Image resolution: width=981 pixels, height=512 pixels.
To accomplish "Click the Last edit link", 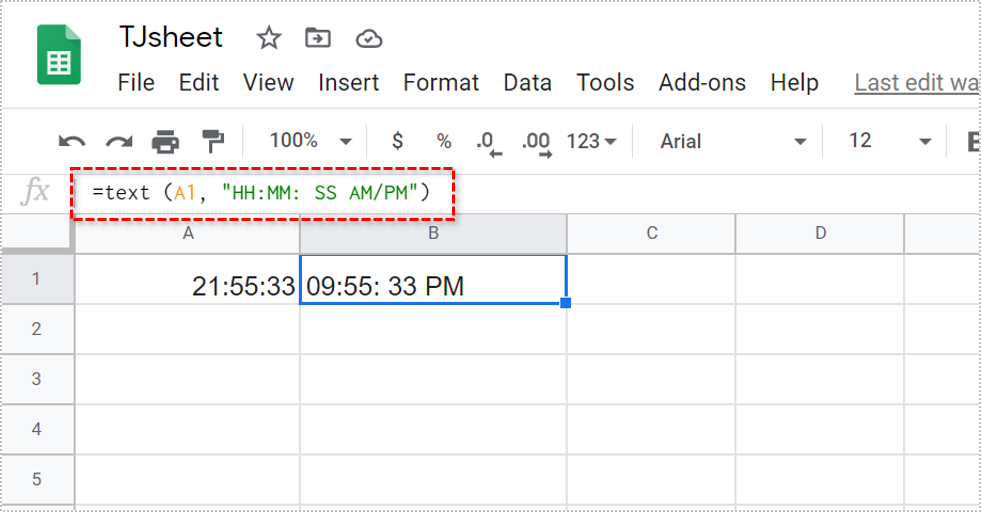I will pos(915,83).
